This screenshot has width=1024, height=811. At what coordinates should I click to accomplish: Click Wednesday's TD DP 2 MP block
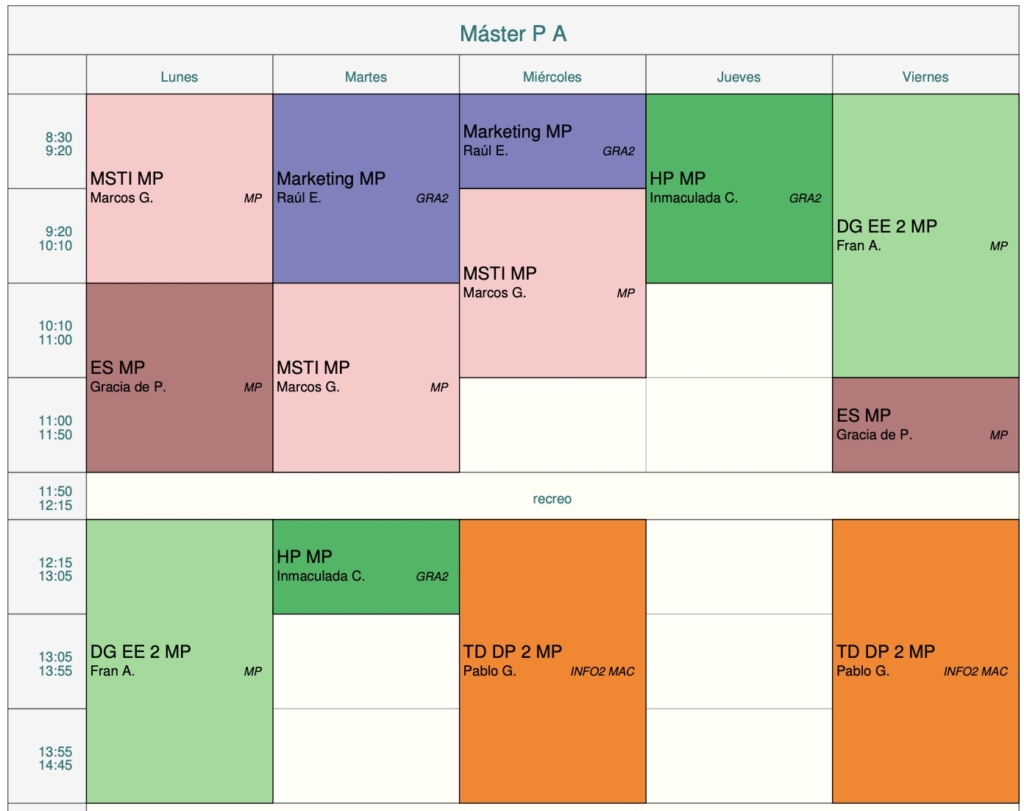(552, 660)
